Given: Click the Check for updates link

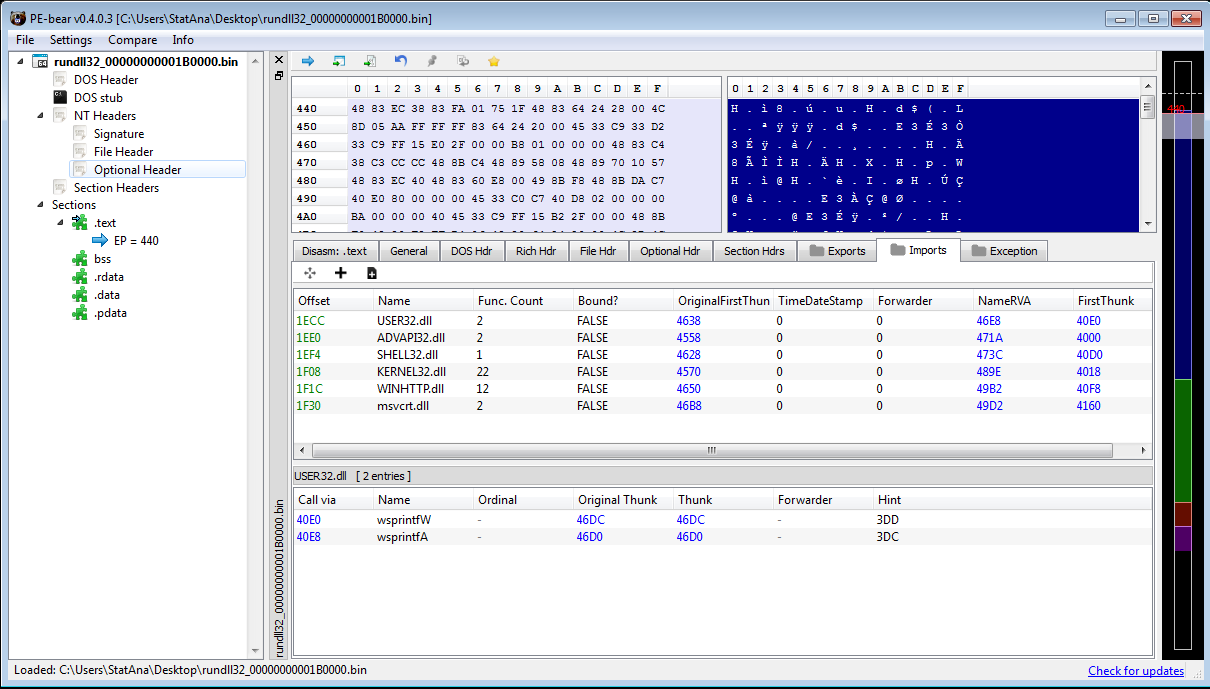Looking at the screenshot, I should (1135, 671).
